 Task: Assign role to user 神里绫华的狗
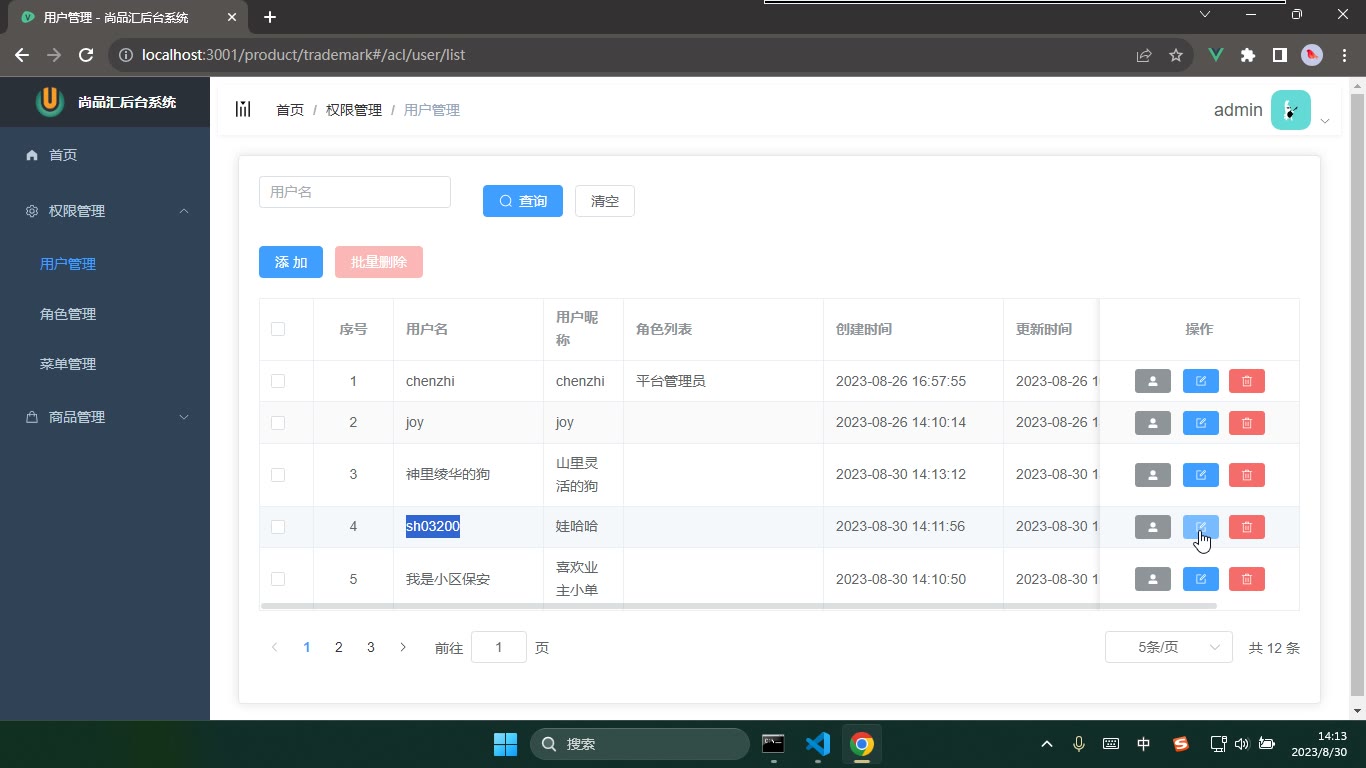click(x=1152, y=475)
